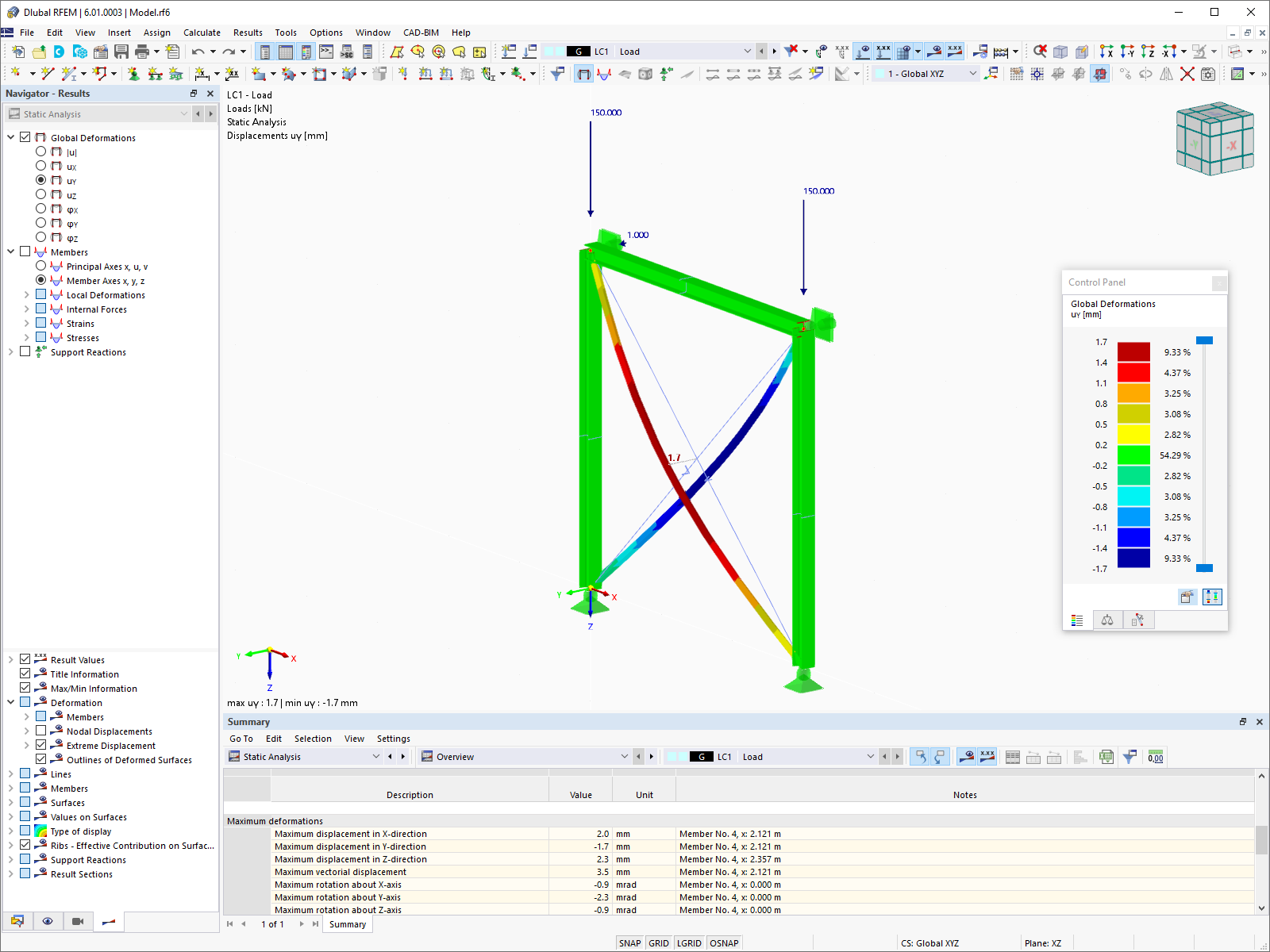Open the Overview dropdown in Summary panel

625,756
